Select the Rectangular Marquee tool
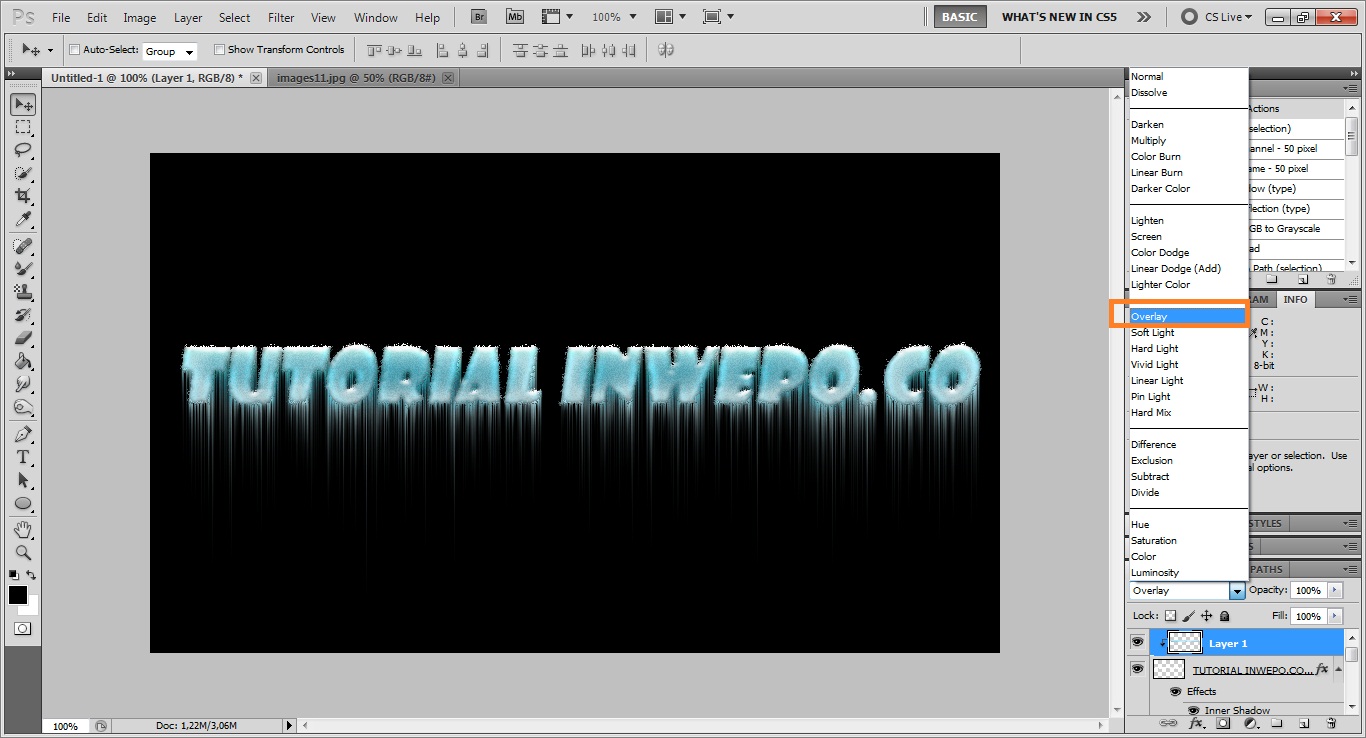 click(23, 127)
